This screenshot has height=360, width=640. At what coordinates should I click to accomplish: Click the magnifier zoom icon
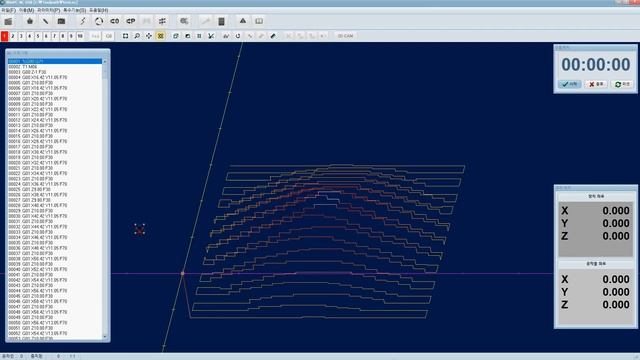(137, 36)
